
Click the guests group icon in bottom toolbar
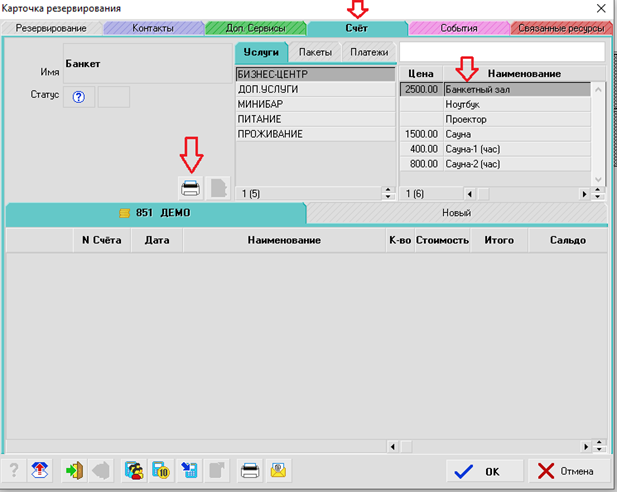pos(134,470)
